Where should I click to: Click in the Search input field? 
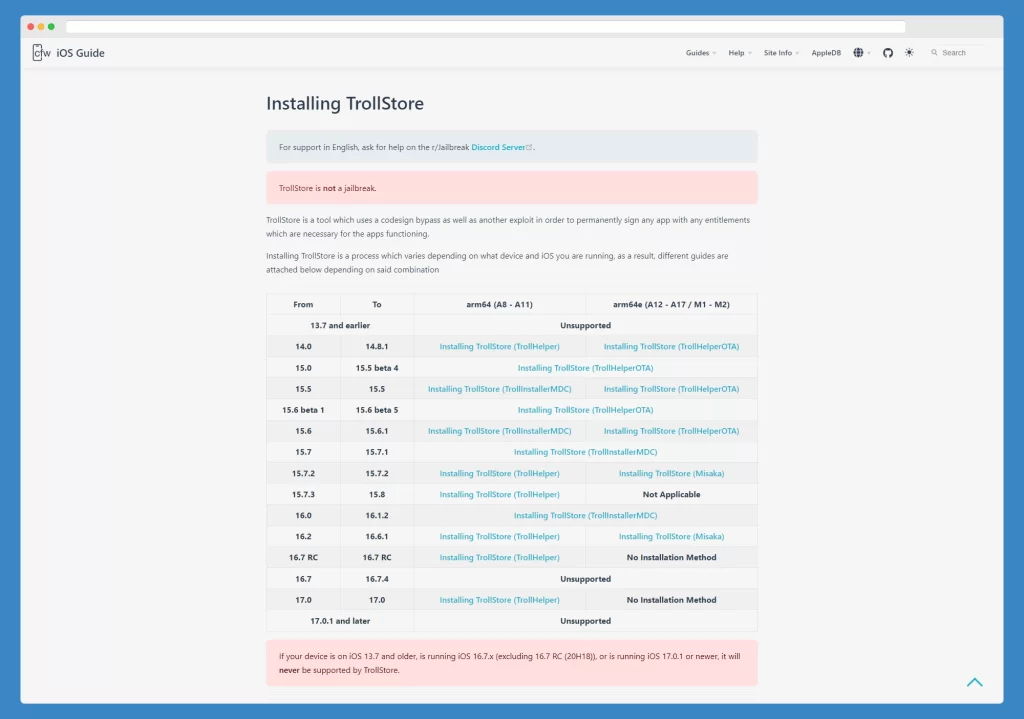point(962,53)
